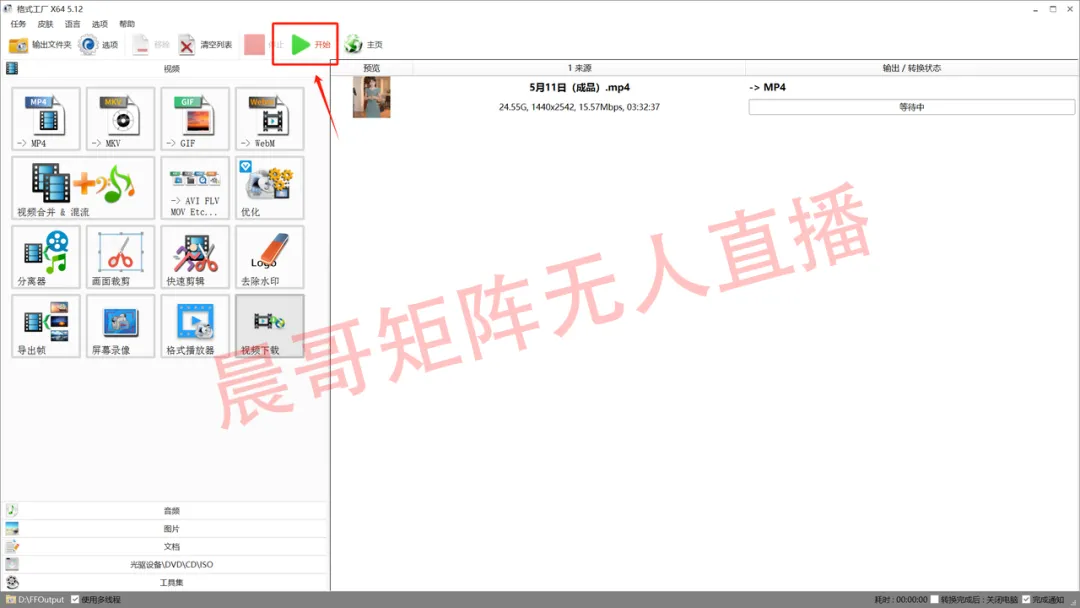1080x608 pixels.
Task: Start conversion with the green 开始 button
Action: pos(310,45)
